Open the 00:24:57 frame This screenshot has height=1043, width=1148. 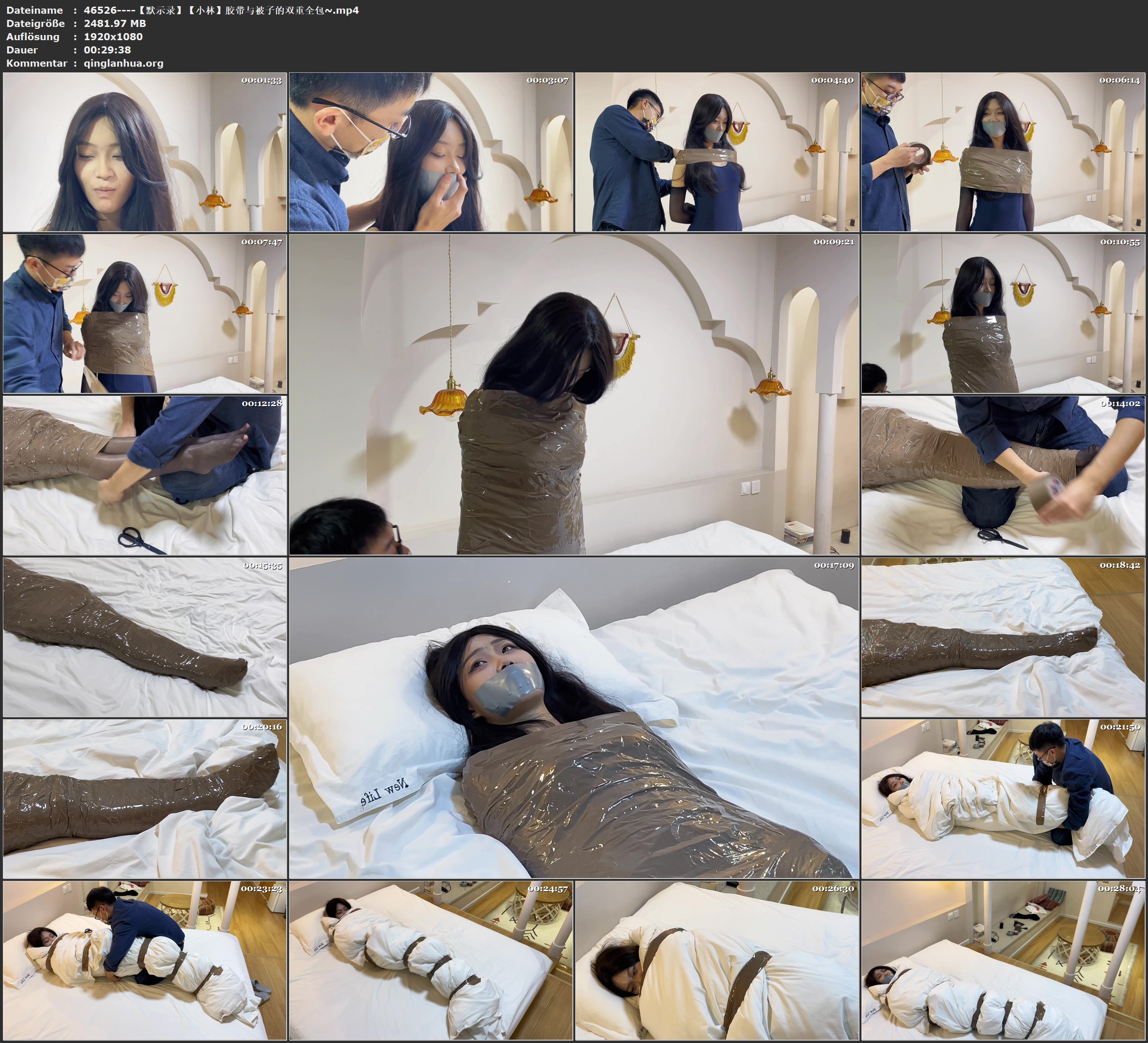[x=431, y=960]
